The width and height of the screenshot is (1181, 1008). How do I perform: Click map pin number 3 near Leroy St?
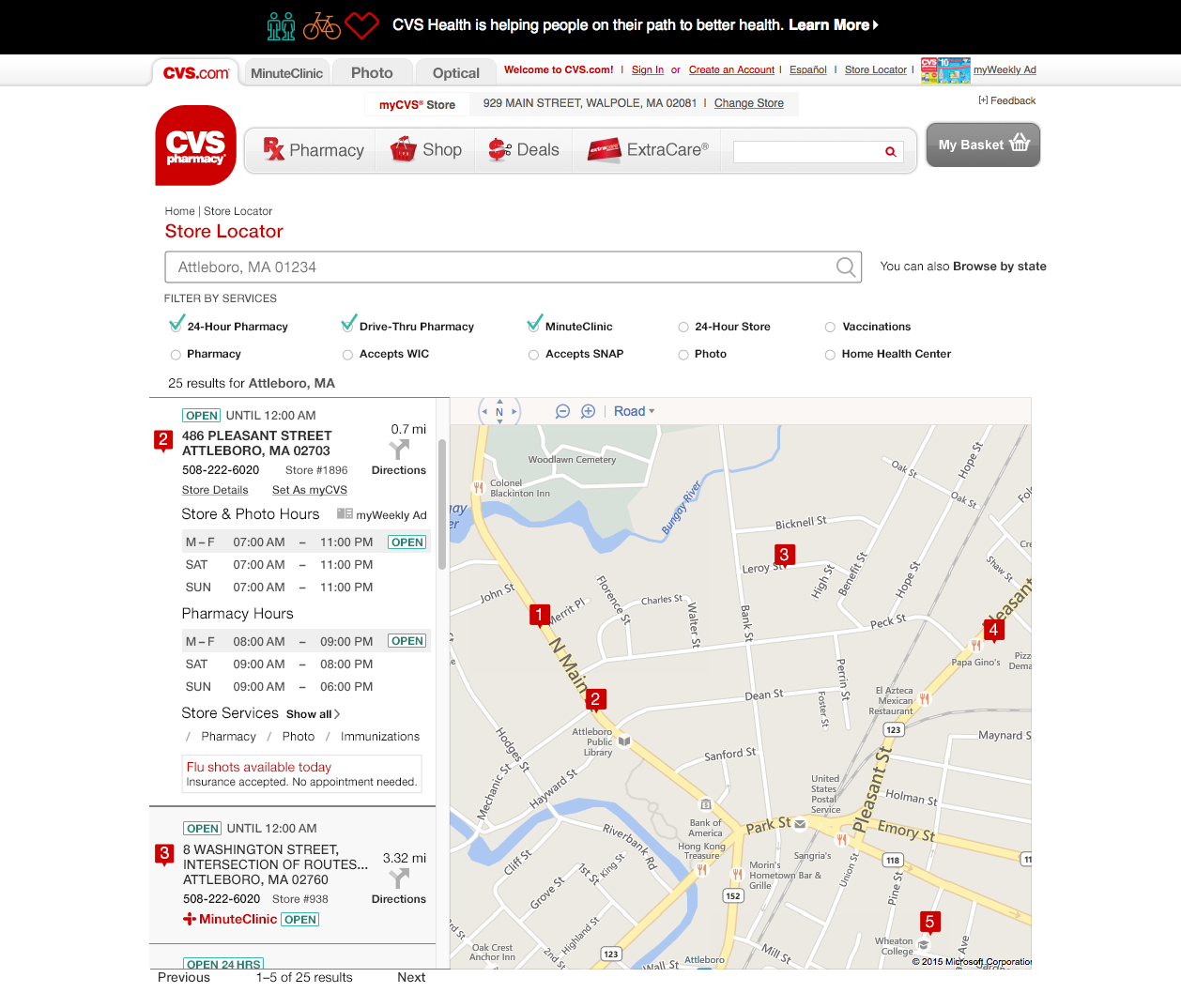tap(784, 556)
